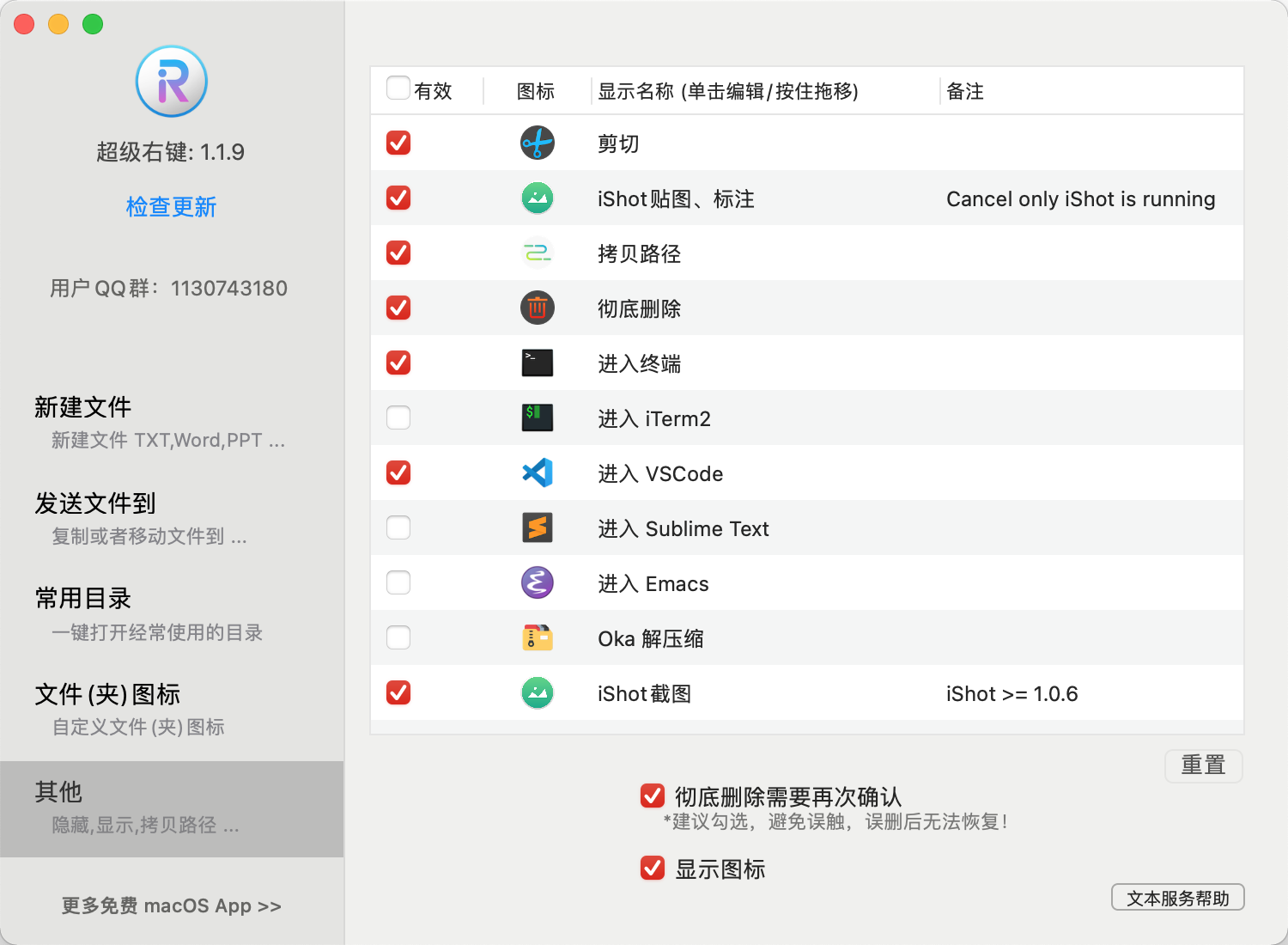Screen dimensions: 1288x945
Task: Open the 发送文件到 sidebar section
Action: pyautogui.click(x=172, y=519)
